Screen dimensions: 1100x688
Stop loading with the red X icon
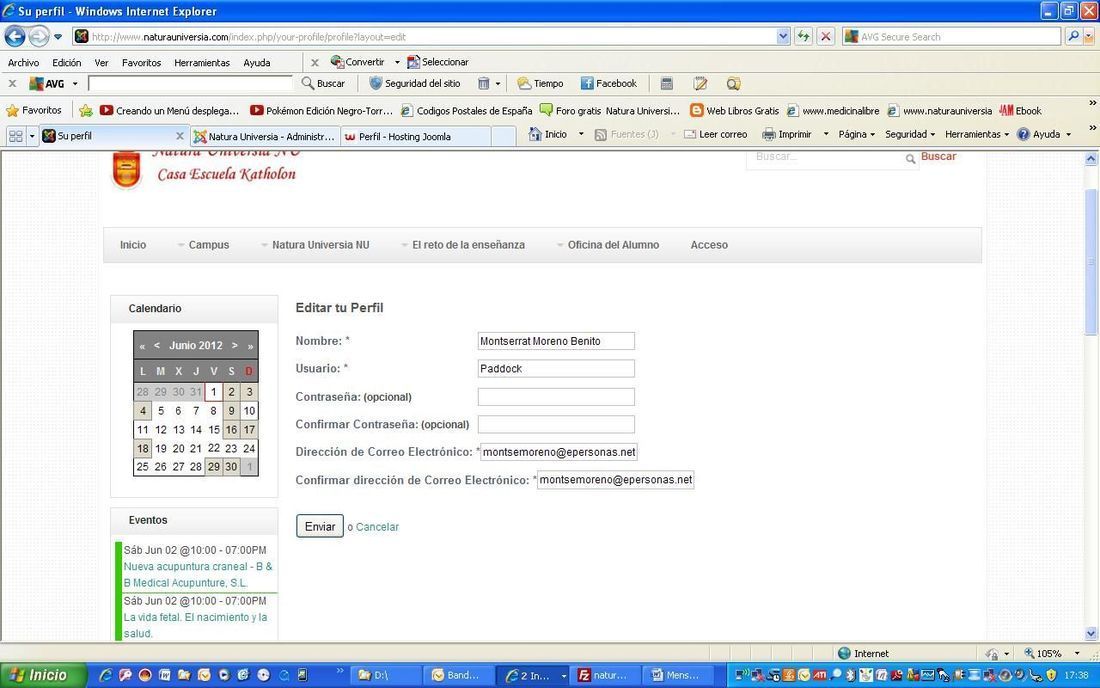pyautogui.click(x=826, y=36)
